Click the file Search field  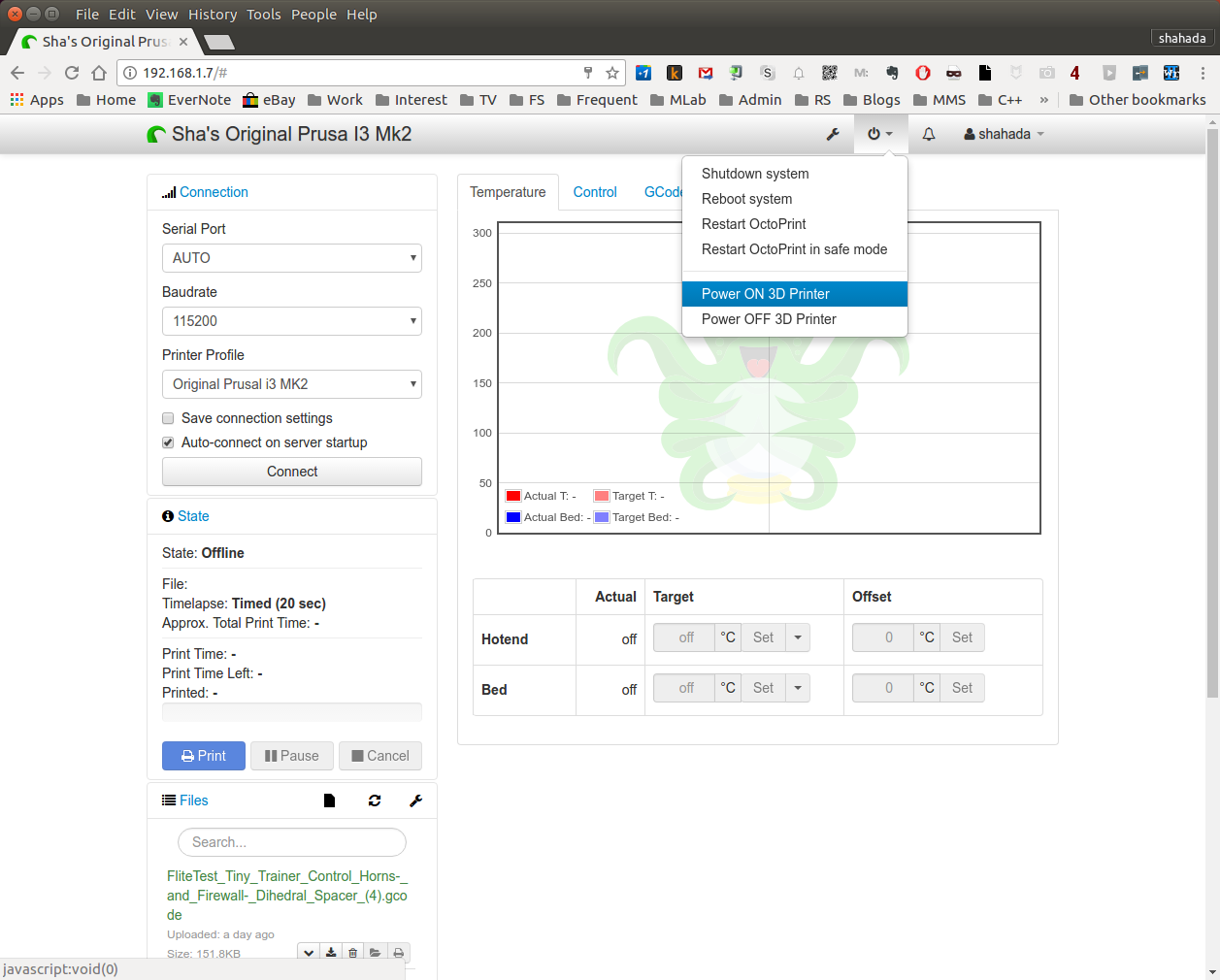click(292, 842)
